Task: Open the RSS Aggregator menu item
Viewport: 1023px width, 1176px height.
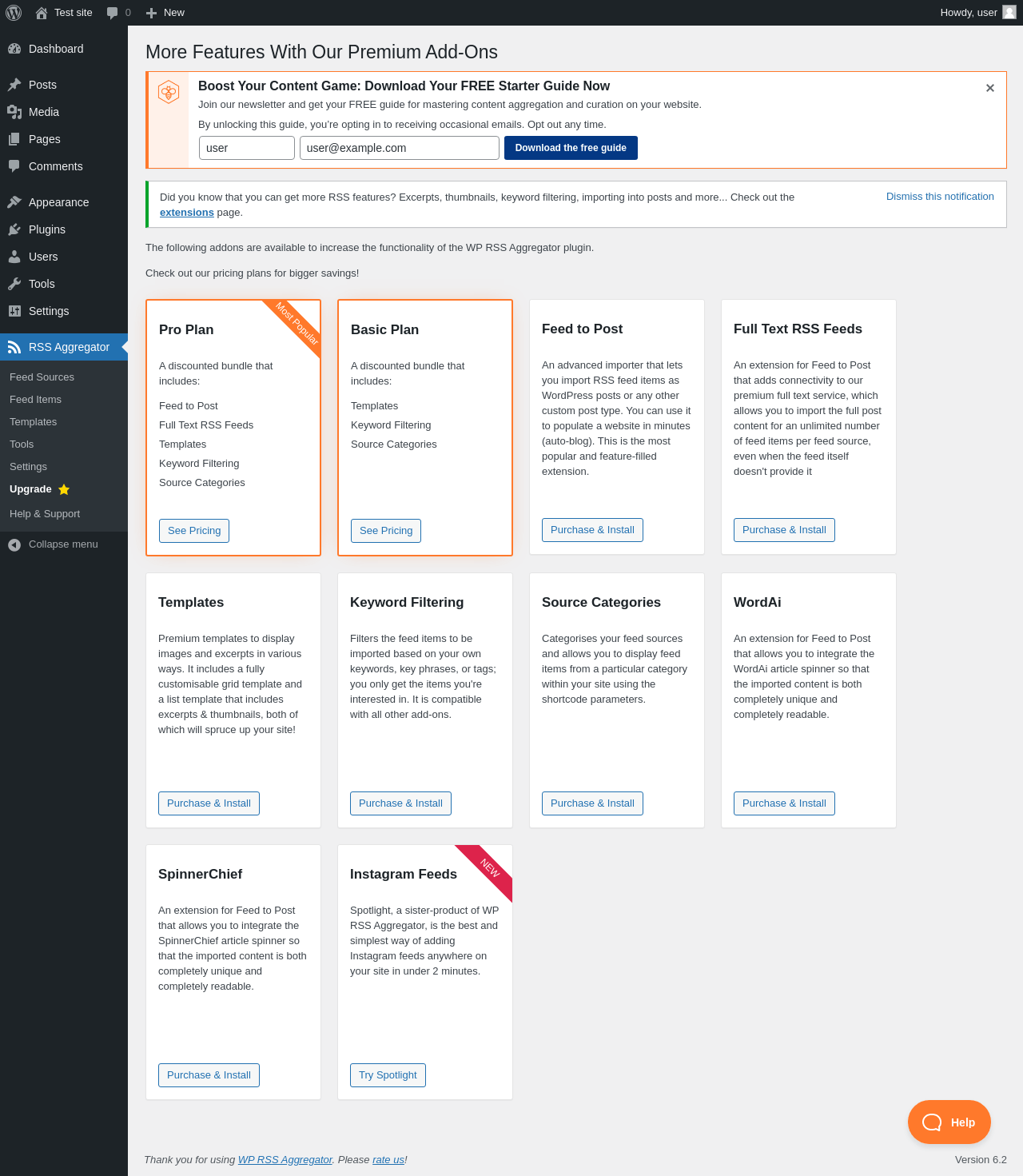Action: coord(64,347)
